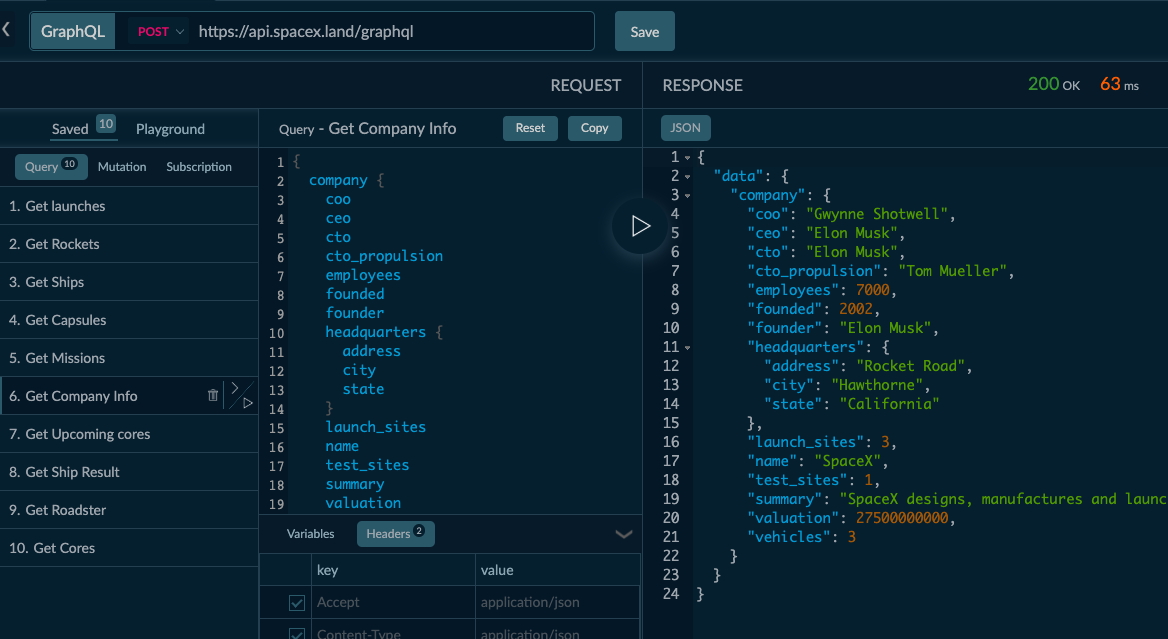The width and height of the screenshot is (1168, 639).
Task: Click "Gwynne Shotwell" in the response
Action: (x=877, y=214)
